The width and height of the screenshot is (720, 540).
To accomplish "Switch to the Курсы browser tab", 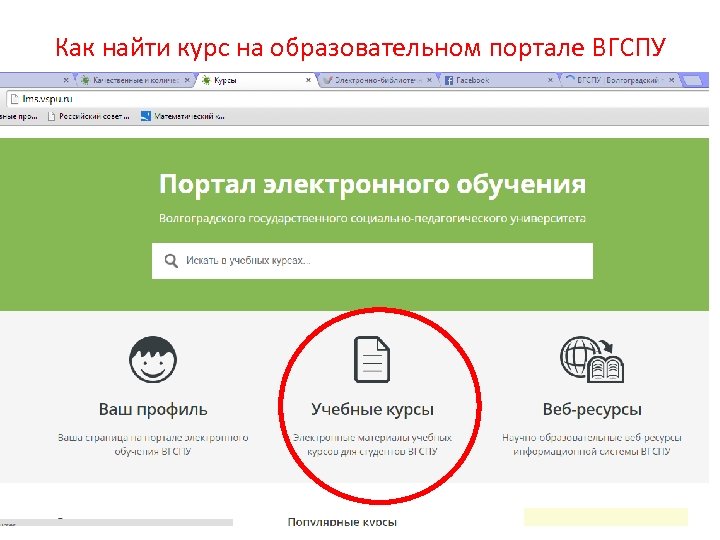I will (256, 80).
